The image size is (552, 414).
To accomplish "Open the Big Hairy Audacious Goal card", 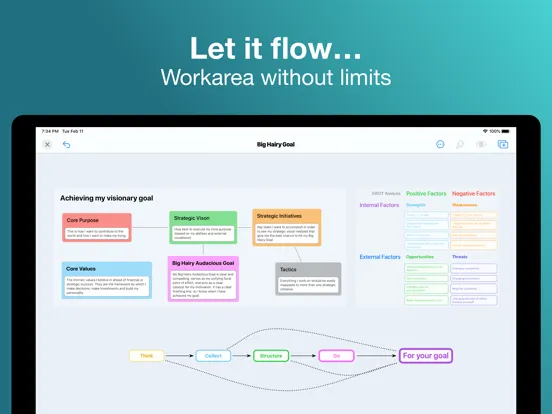I will click(203, 278).
